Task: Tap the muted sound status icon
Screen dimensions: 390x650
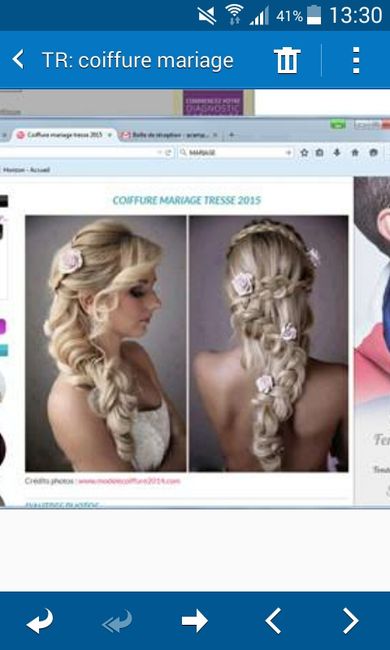Action: coord(207,16)
